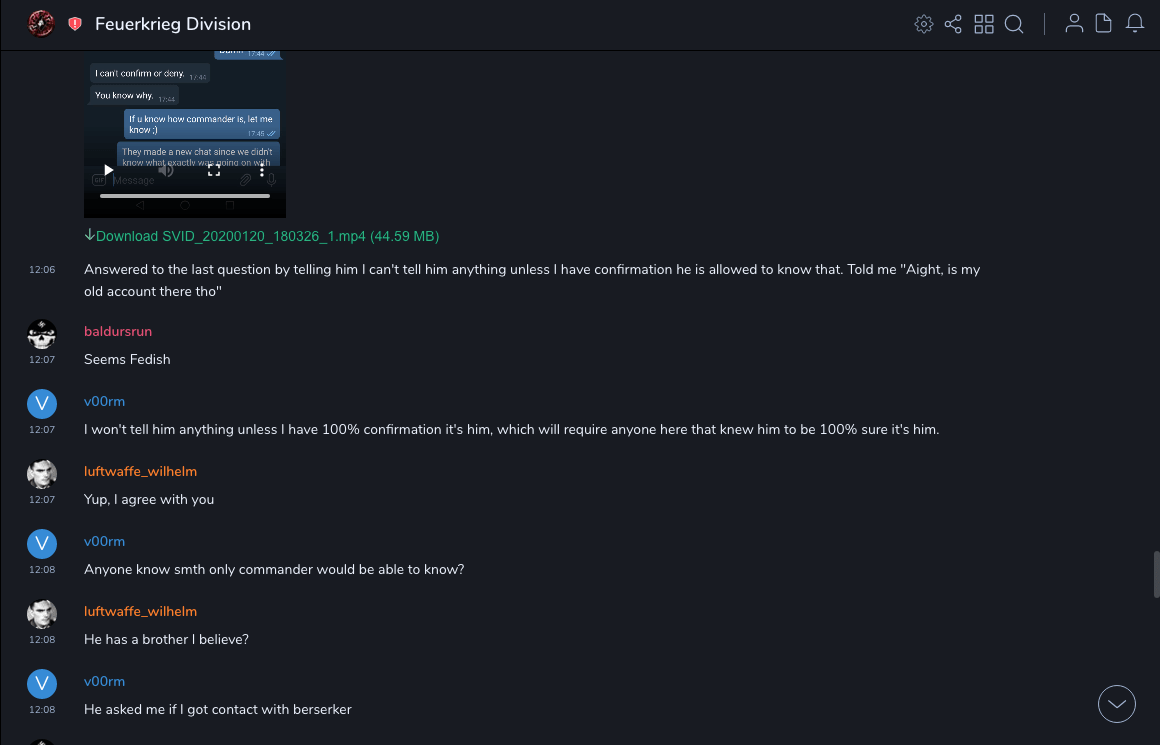Screen dimensions: 1160x745
Task: Click the Feuerkrieg Division channel title
Action: [173, 24]
